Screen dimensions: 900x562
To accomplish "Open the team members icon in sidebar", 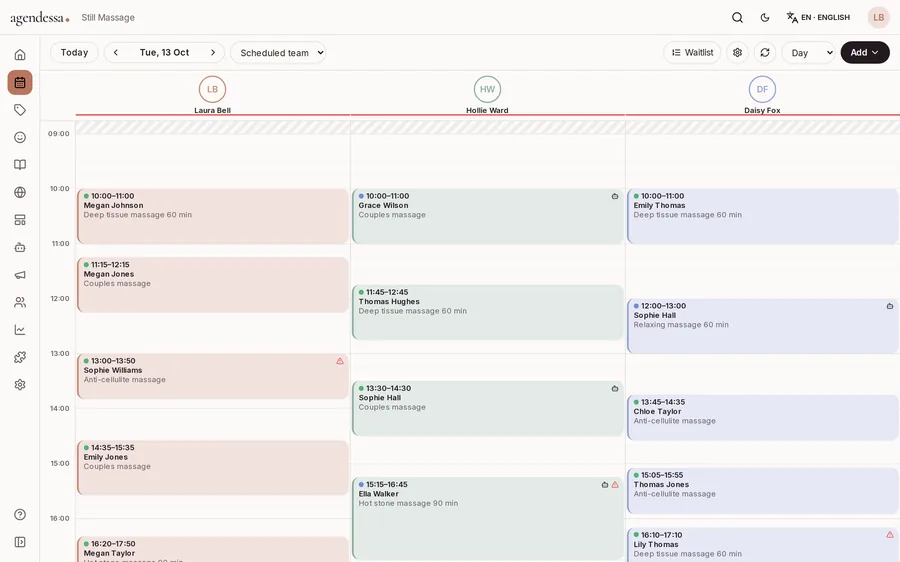I will pyautogui.click(x=20, y=303).
